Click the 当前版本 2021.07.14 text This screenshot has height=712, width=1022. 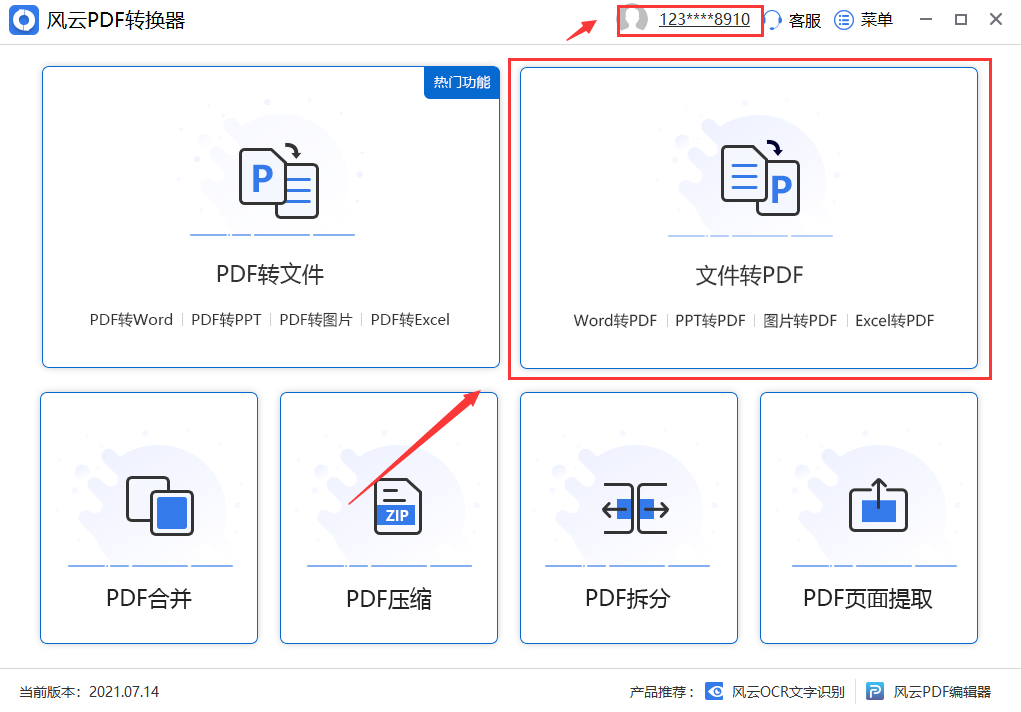point(89,692)
